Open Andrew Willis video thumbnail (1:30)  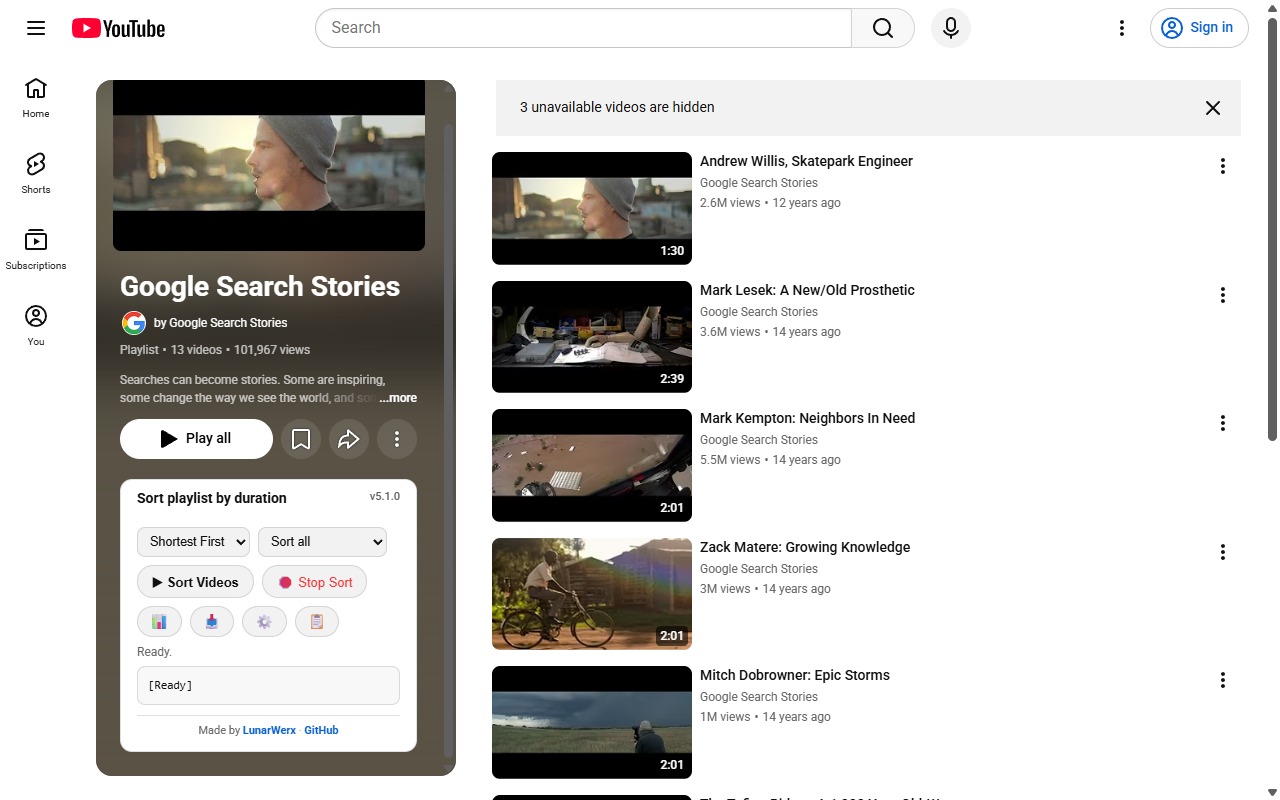pyautogui.click(x=592, y=208)
